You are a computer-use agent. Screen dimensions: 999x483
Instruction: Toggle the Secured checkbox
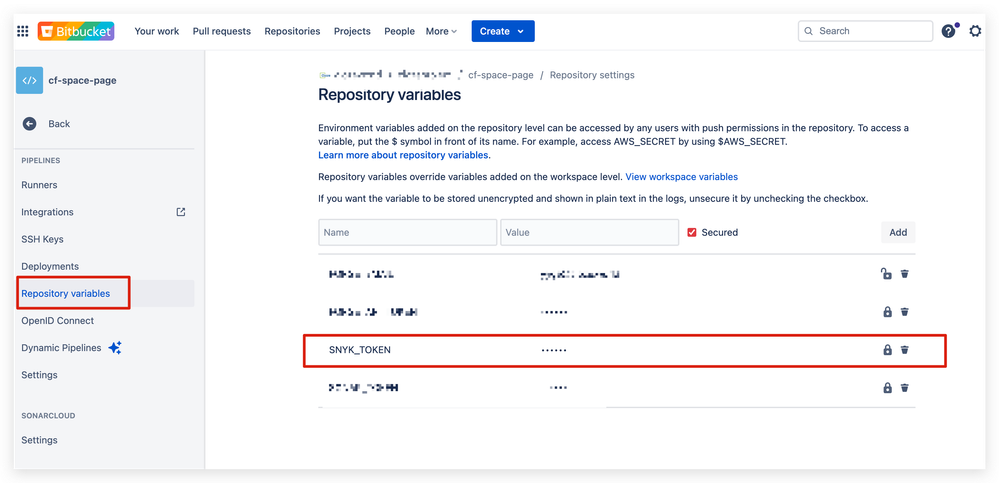click(x=692, y=233)
